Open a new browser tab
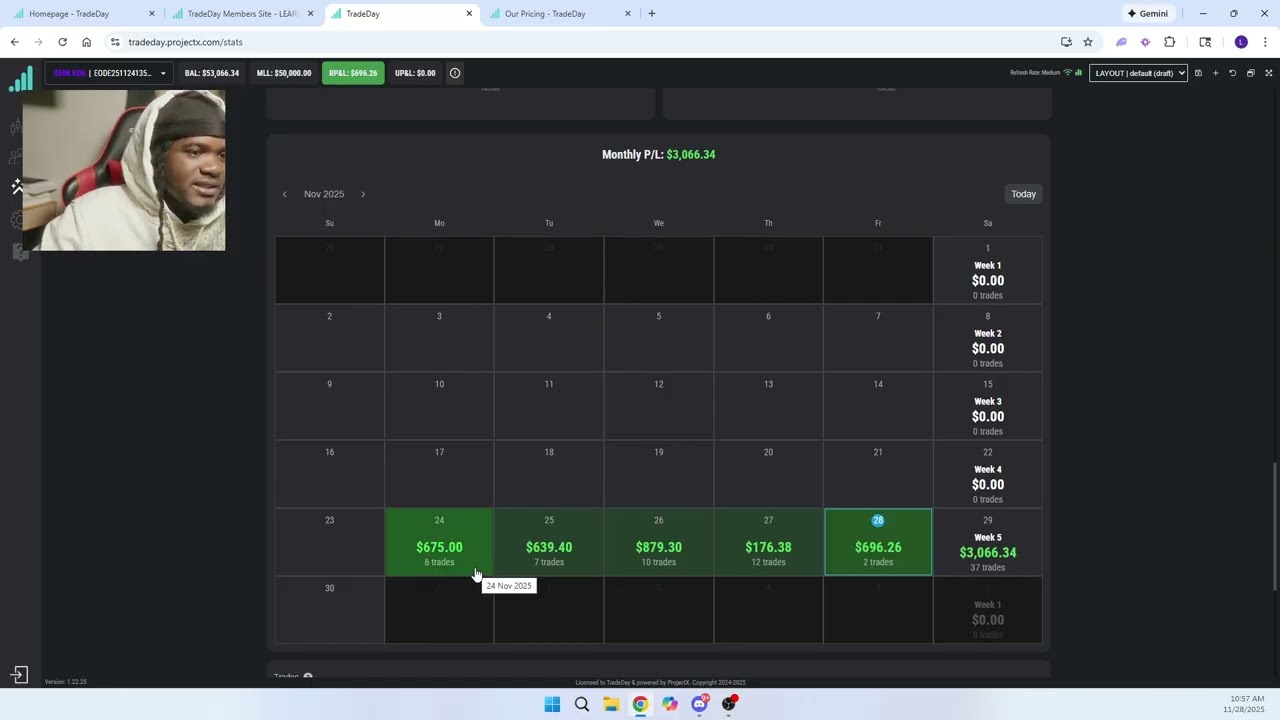 pos(652,14)
